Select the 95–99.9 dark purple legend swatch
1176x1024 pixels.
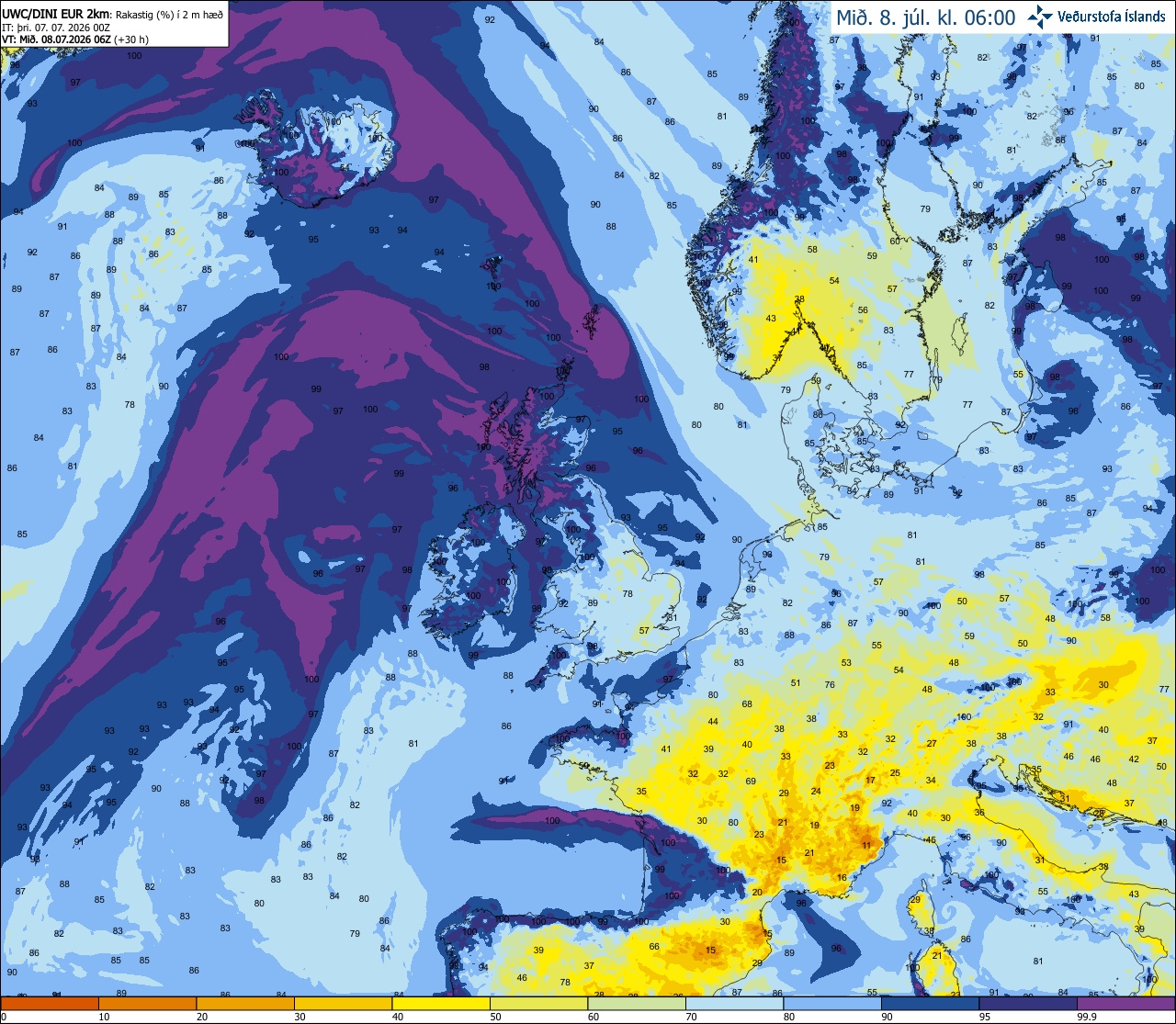click(x=1029, y=1004)
